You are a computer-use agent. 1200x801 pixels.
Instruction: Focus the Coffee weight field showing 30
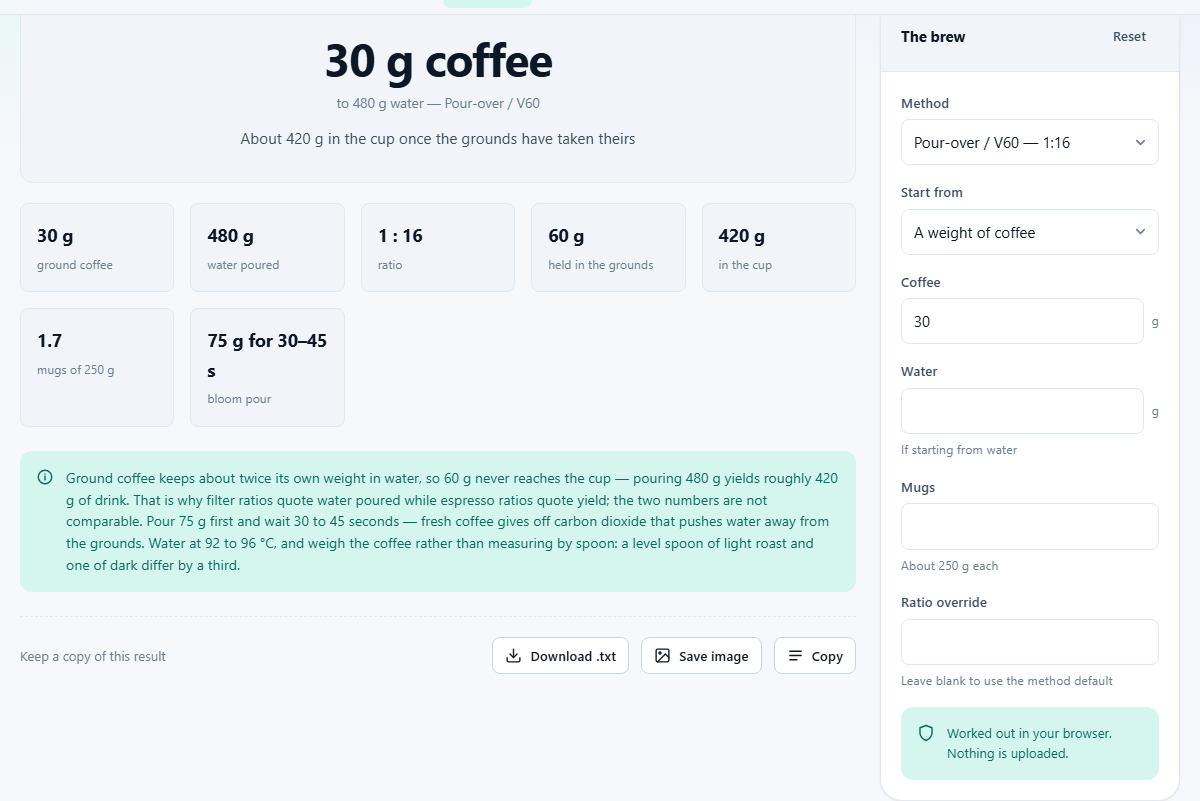[1022, 321]
